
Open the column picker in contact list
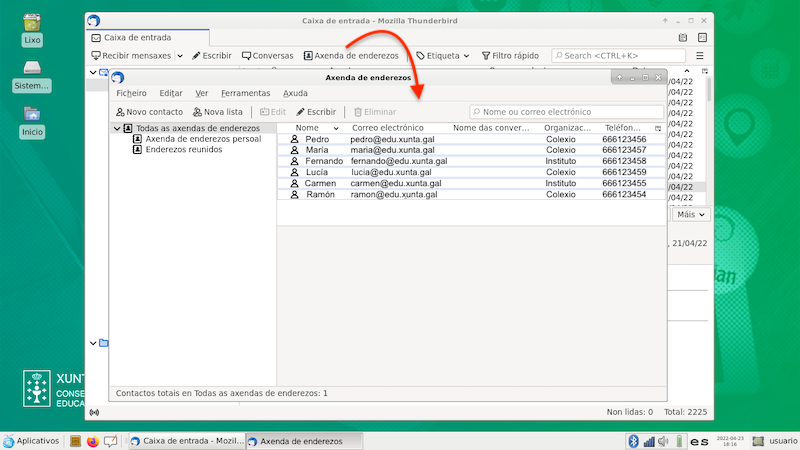(658, 129)
